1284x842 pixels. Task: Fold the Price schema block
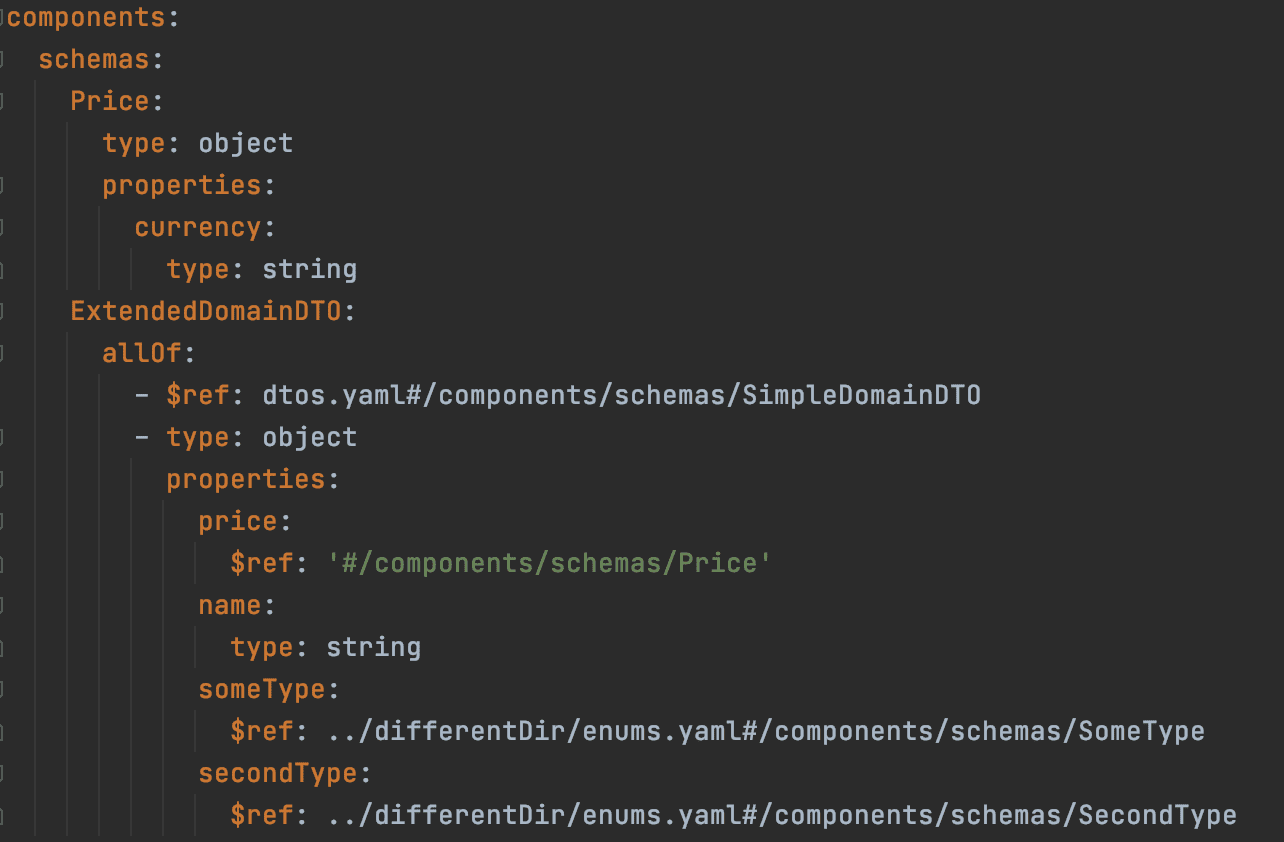3,101
